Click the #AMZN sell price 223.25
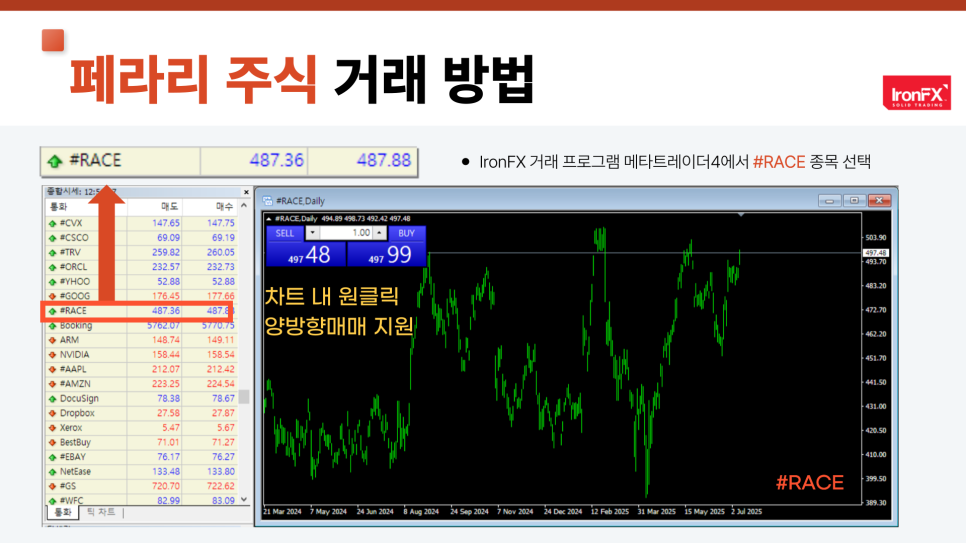The height and width of the screenshot is (543, 966). 166,384
